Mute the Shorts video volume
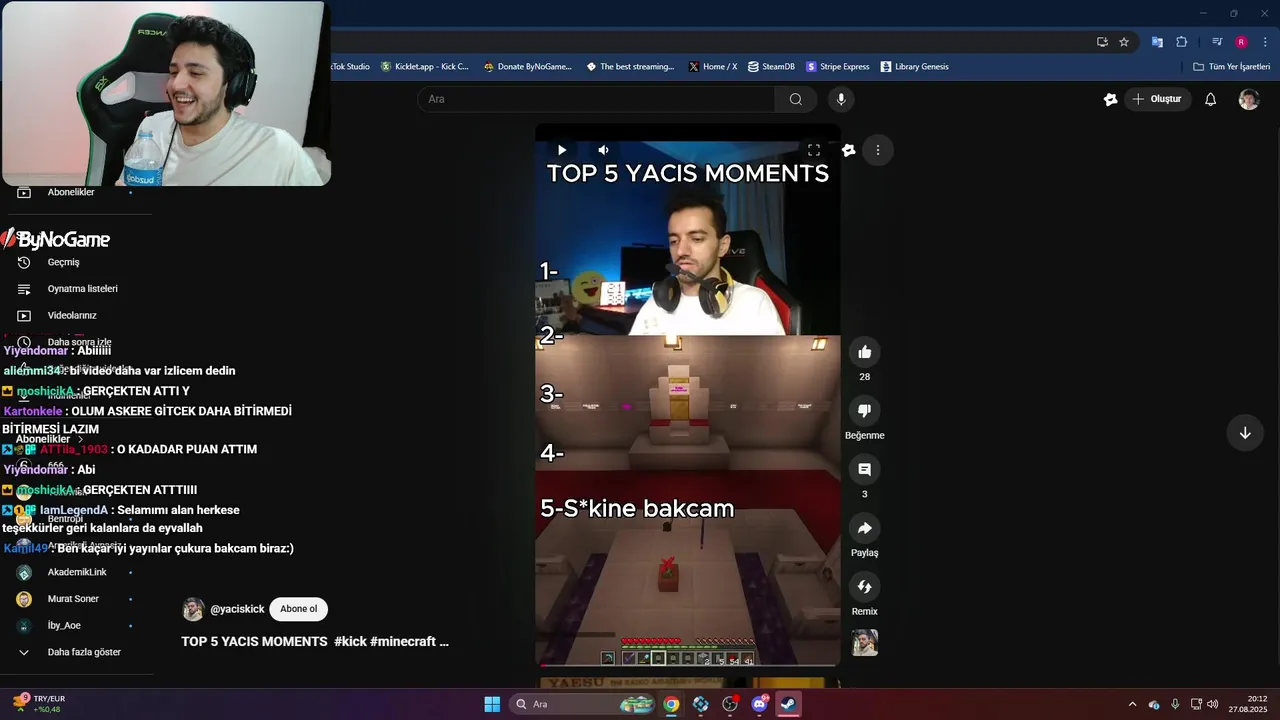Viewport: 1280px width, 720px height. click(603, 150)
